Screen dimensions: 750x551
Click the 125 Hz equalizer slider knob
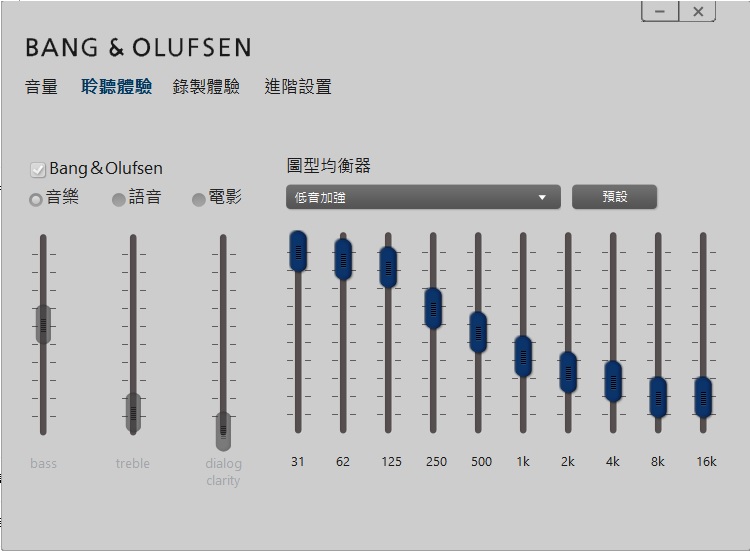pyautogui.click(x=388, y=267)
